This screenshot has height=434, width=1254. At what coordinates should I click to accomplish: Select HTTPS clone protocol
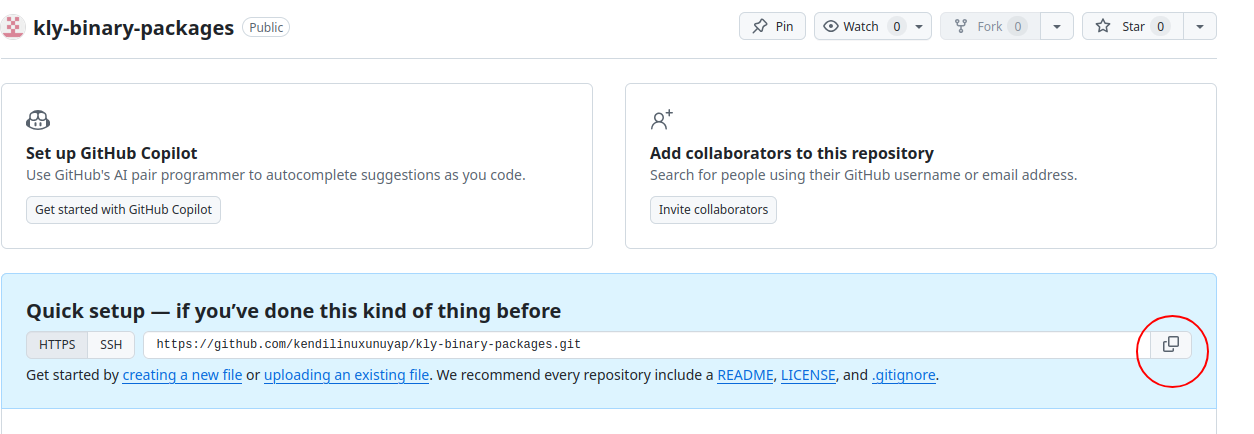[x=57, y=345]
